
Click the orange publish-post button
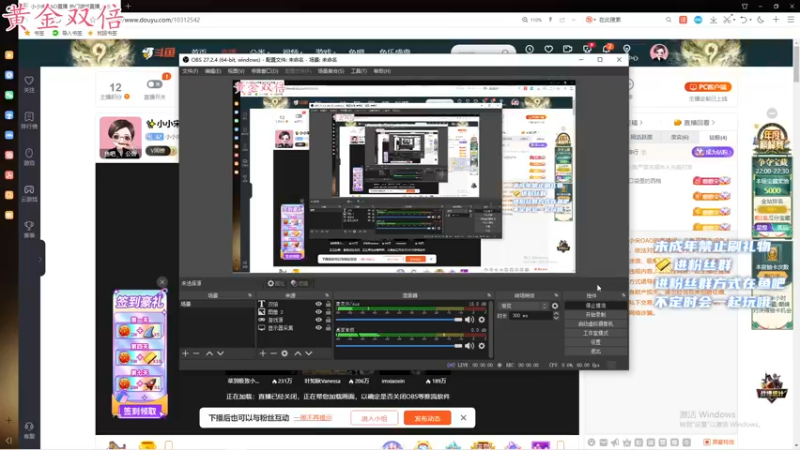pos(427,418)
